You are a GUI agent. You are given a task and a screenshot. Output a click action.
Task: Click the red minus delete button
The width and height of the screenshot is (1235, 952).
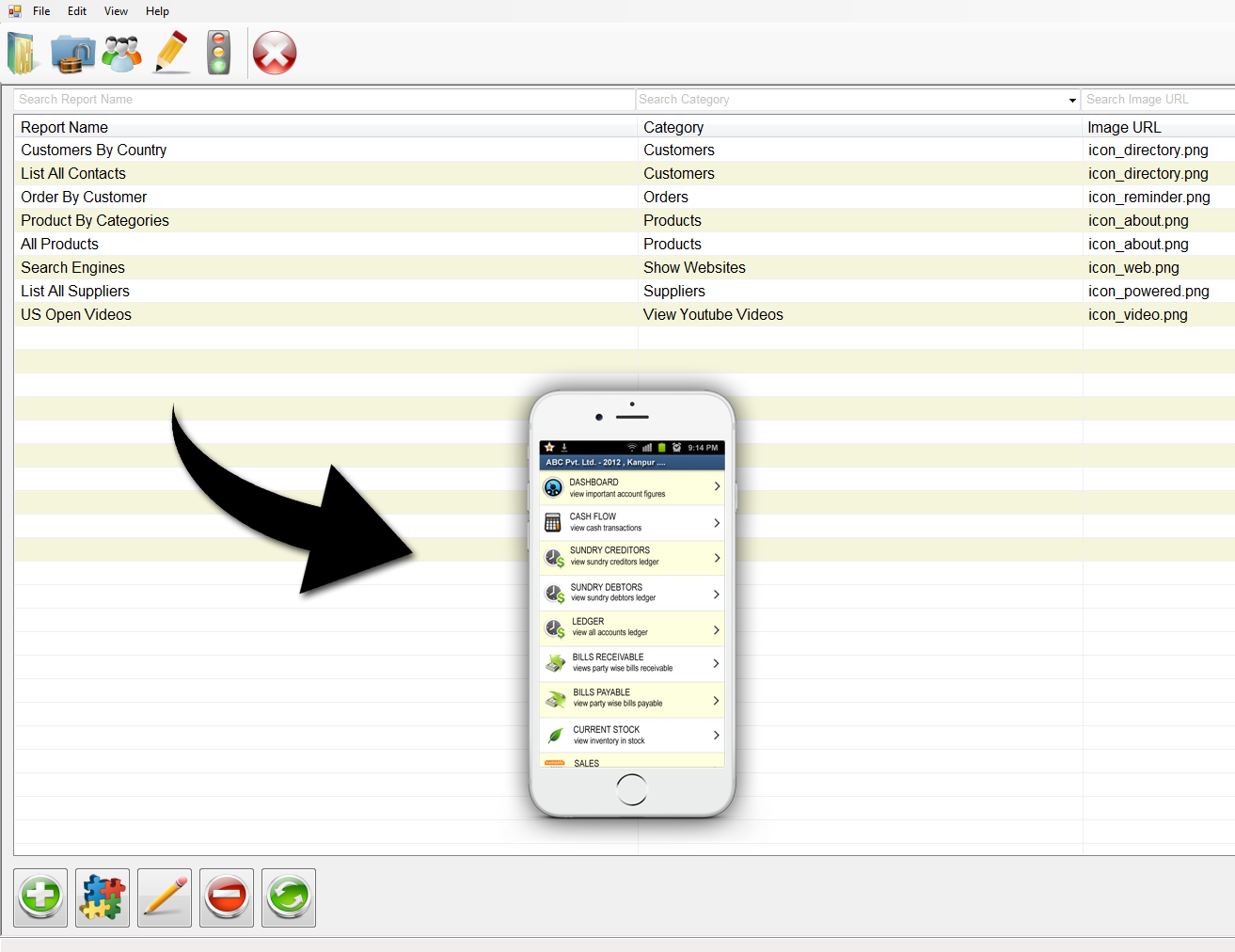tap(227, 897)
